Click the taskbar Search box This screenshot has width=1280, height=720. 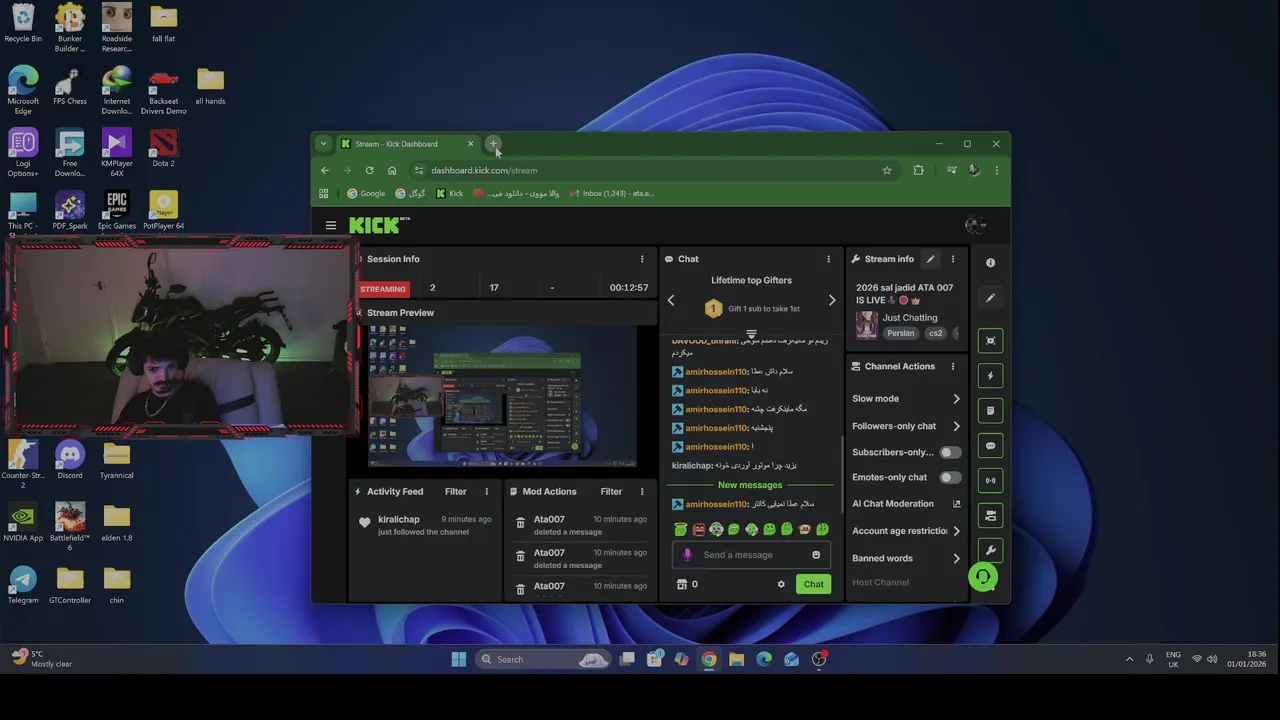coord(543,659)
